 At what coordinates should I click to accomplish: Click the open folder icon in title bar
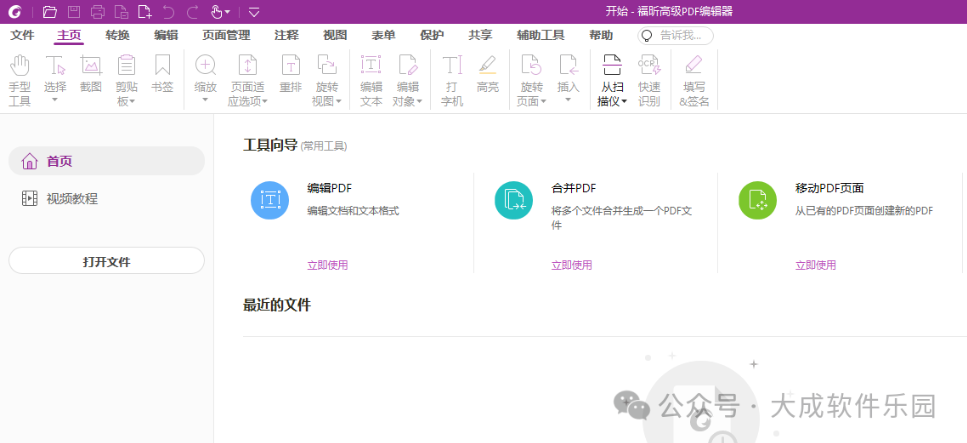(50, 12)
